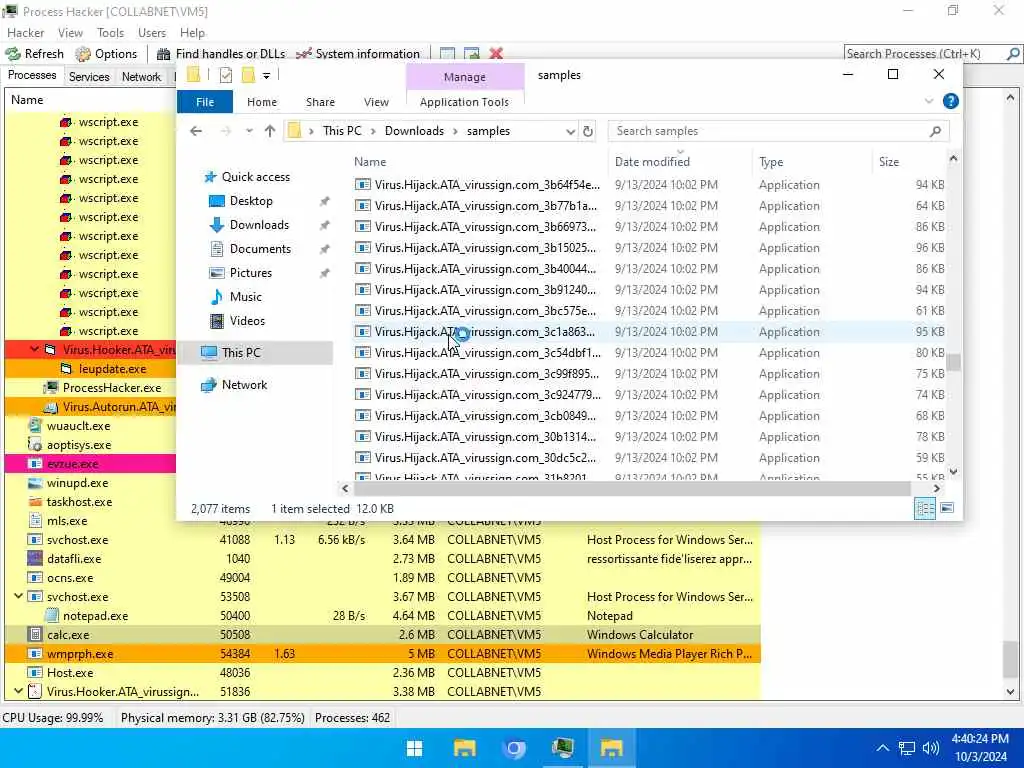Switch to large icons view in Explorer status bar

948,509
